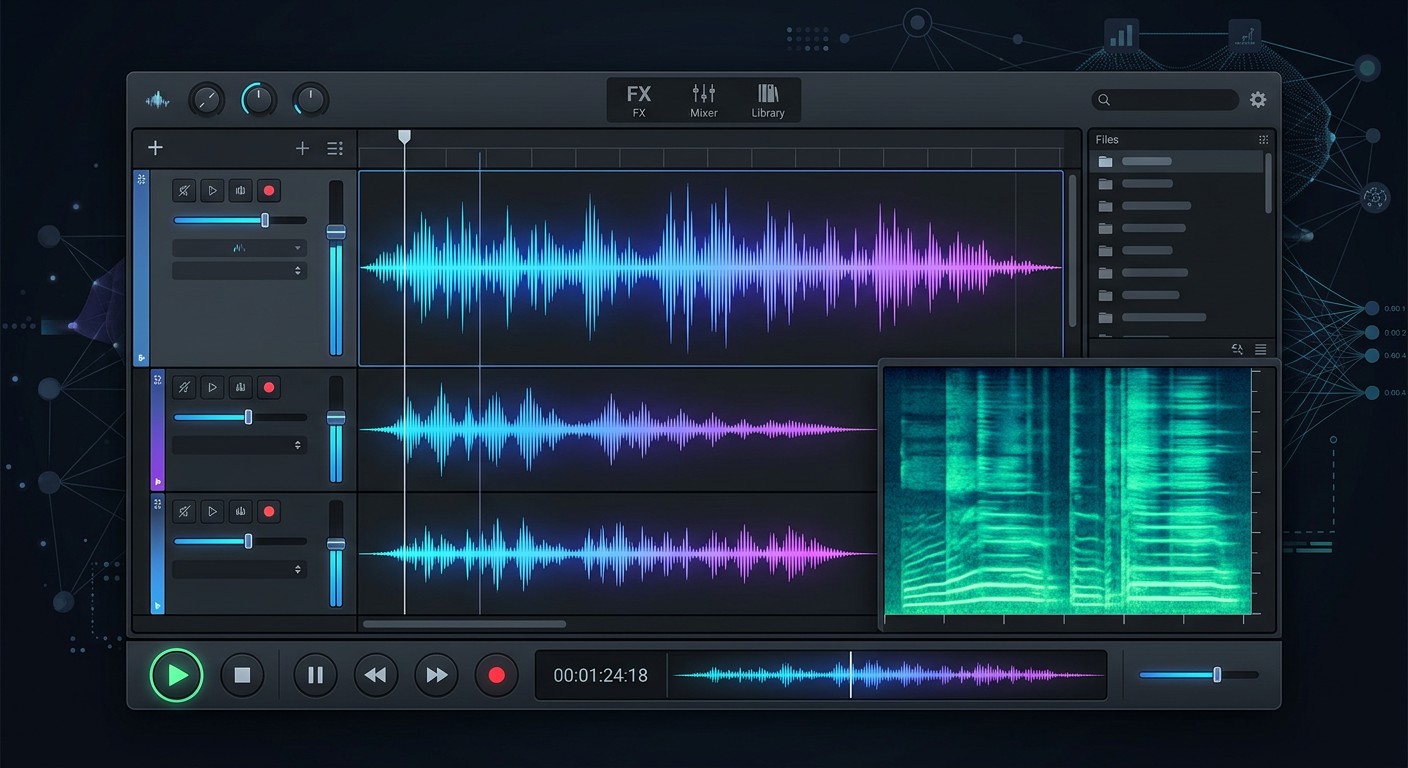Open the bottom track's stepper selector
Viewport: 1408px width, 768px height.
tap(240, 569)
